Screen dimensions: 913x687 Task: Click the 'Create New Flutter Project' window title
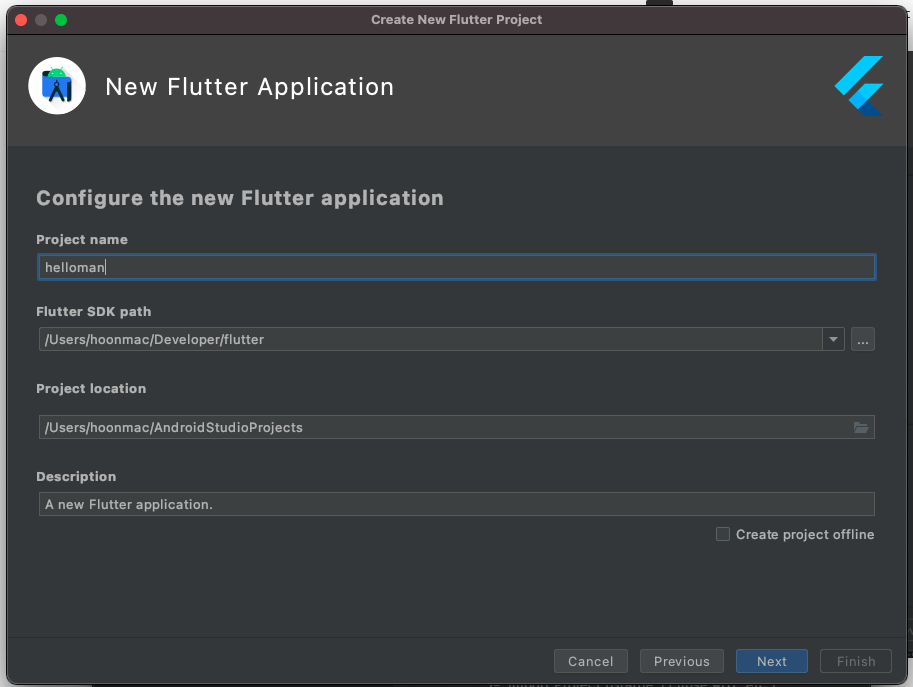(x=456, y=20)
